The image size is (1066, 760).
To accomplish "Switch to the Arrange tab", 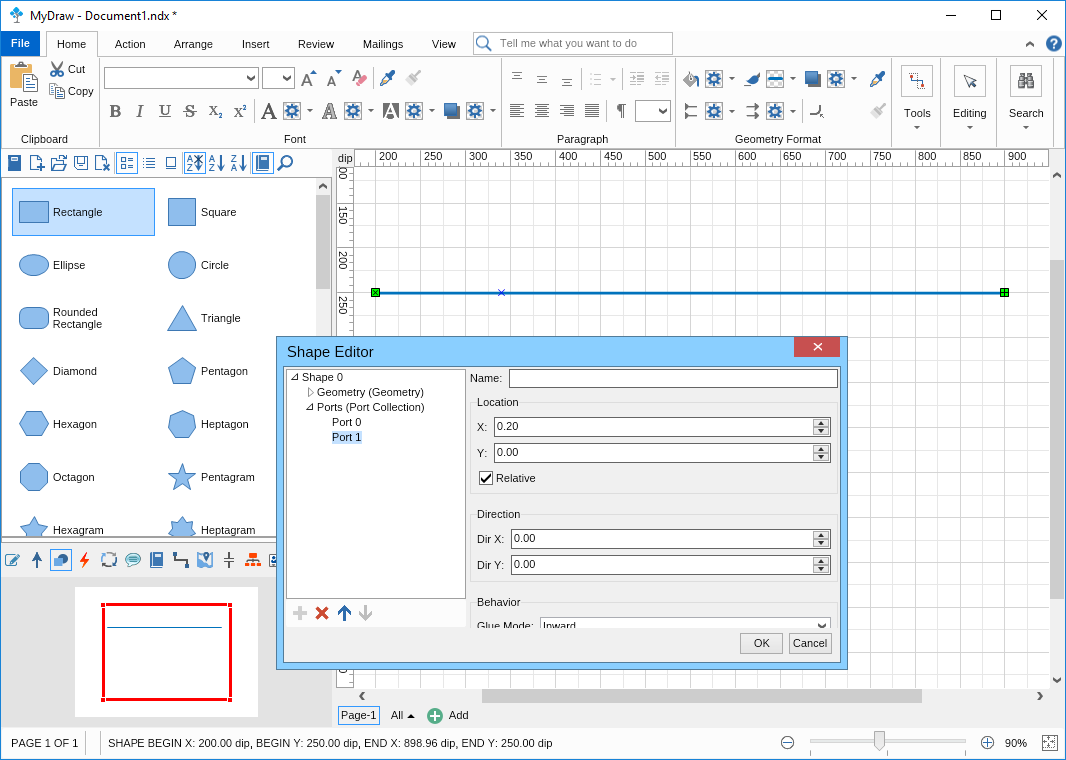I will coord(193,44).
